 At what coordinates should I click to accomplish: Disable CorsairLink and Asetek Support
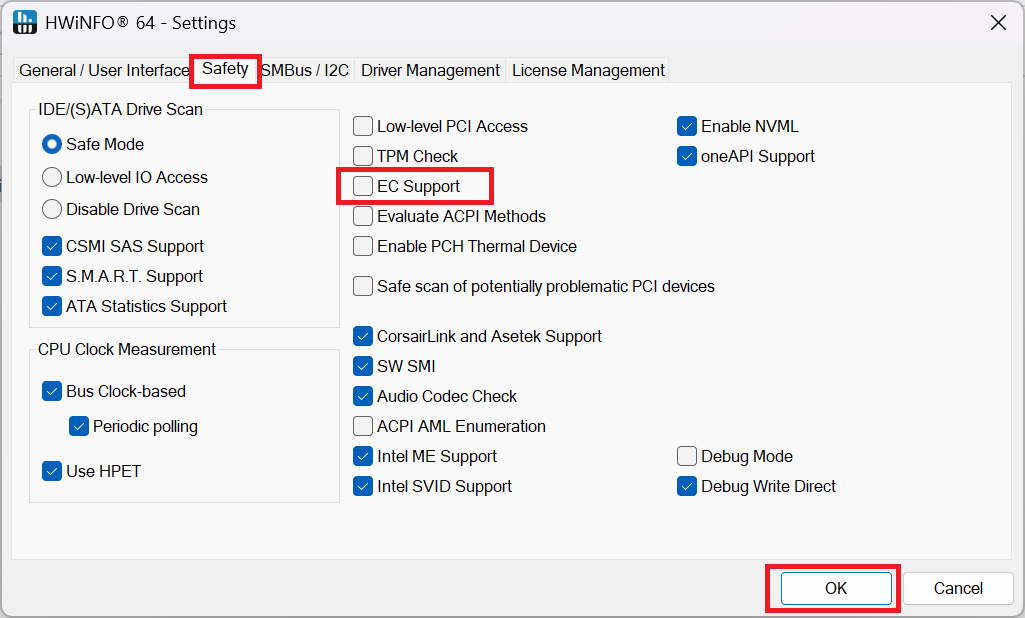[x=363, y=336]
